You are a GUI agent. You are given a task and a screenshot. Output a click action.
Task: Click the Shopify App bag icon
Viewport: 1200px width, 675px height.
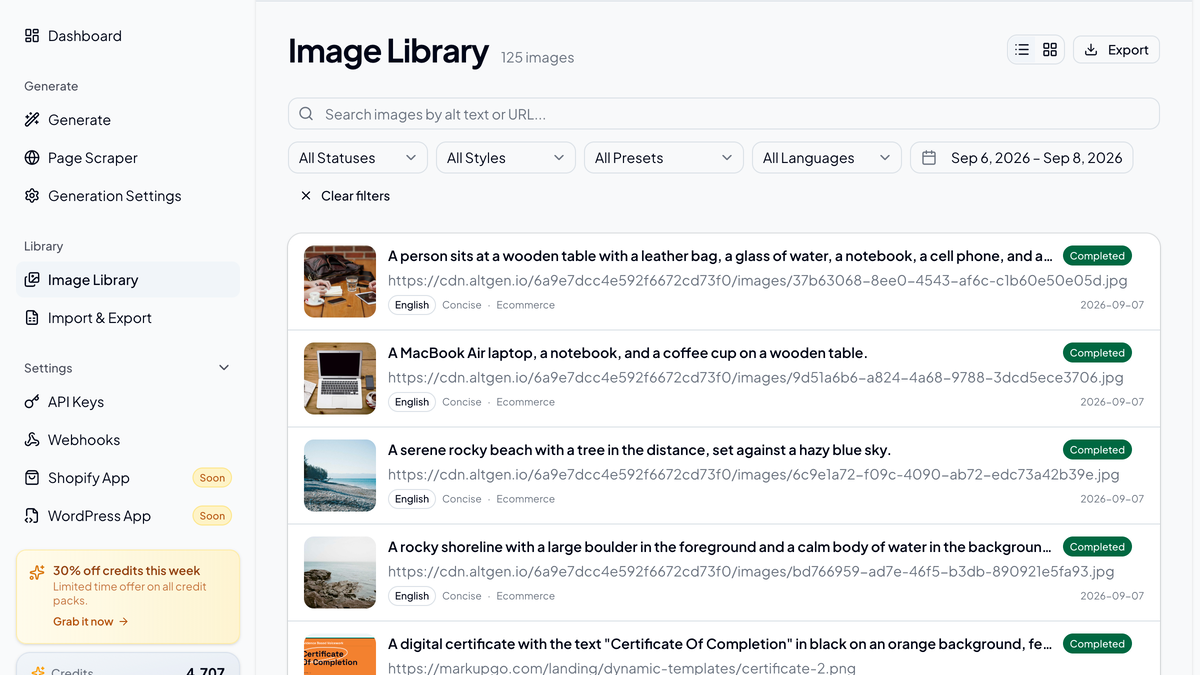point(32,478)
